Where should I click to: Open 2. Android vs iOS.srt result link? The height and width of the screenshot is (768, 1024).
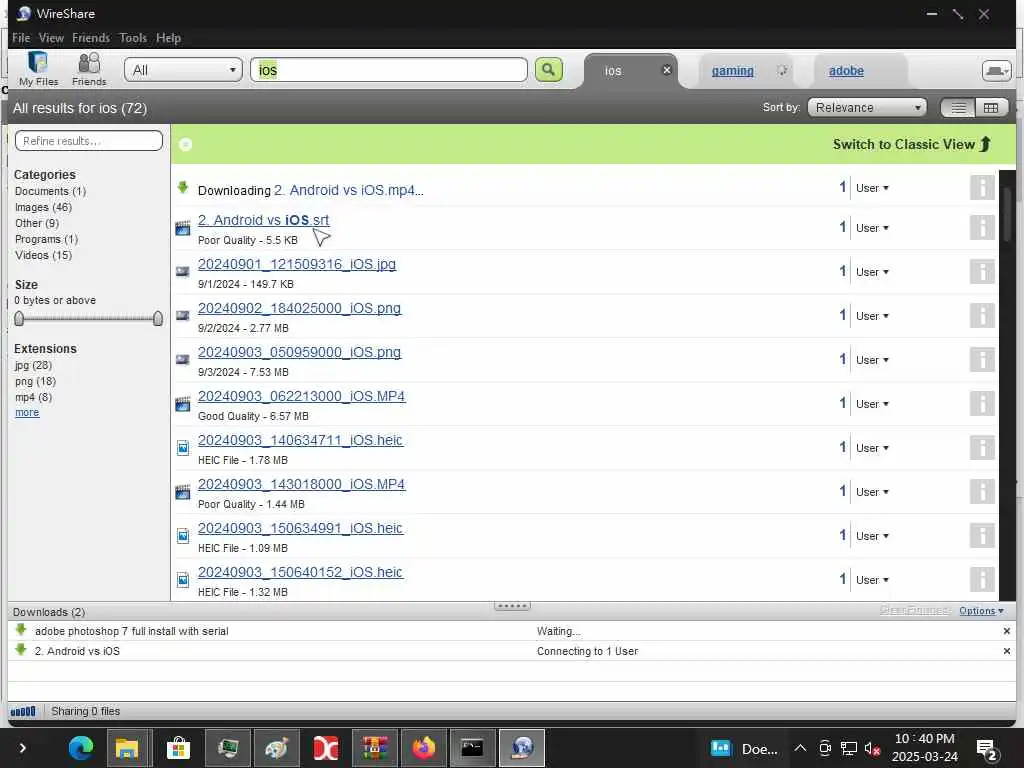click(263, 220)
